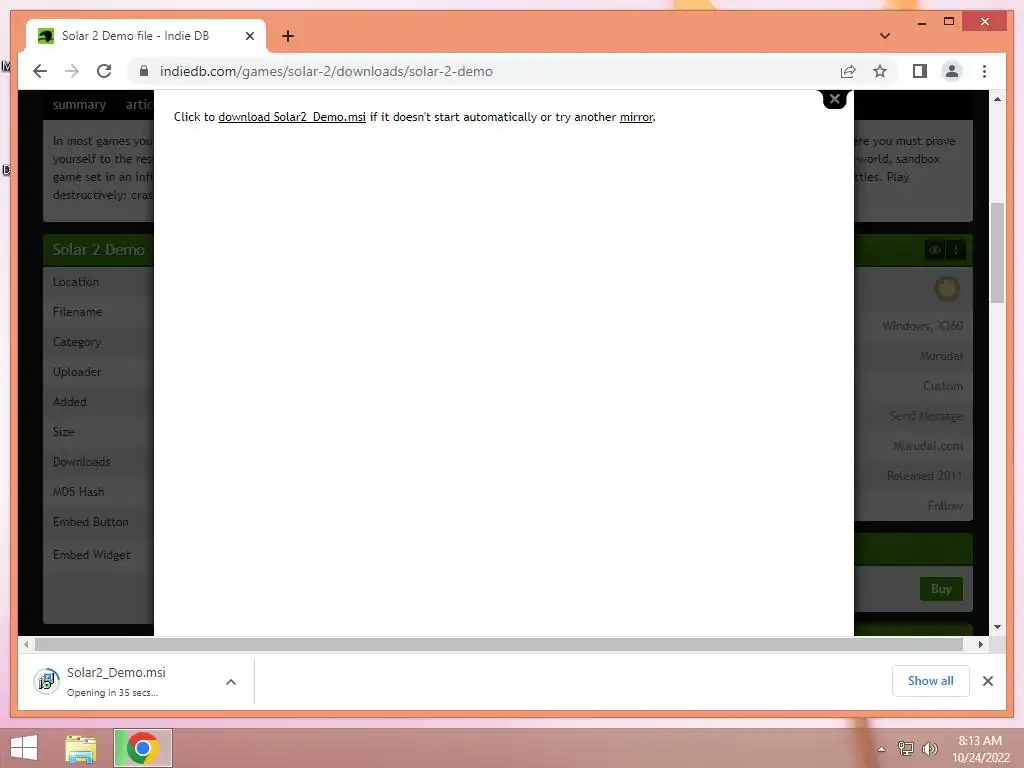This screenshot has height=768, width=1024.
Task: Click the download Solar2_Demo.msi link
Action: [x=292, y=117]
